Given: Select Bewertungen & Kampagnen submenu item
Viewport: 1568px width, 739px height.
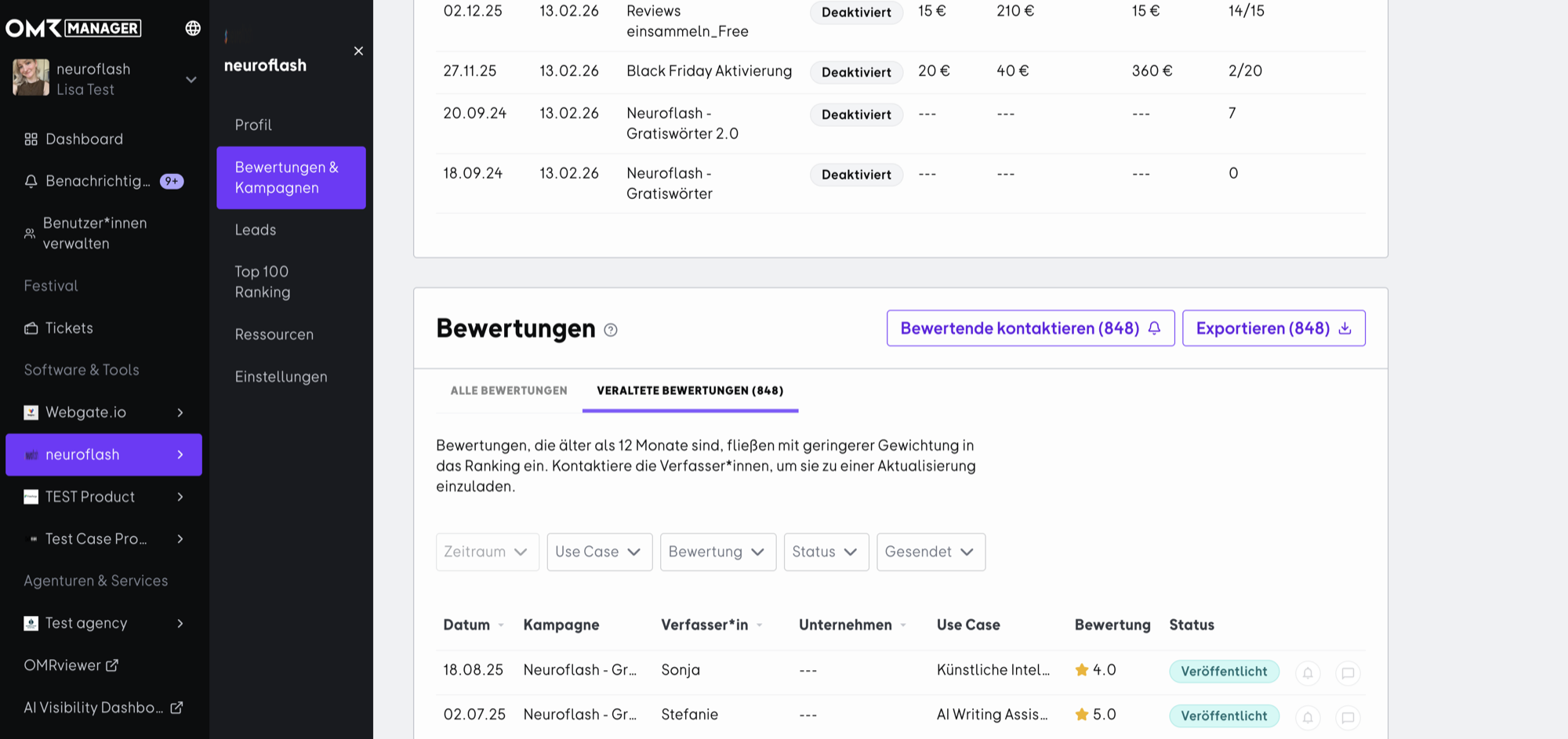Looking at the screenshot, I should click(291, 178).
